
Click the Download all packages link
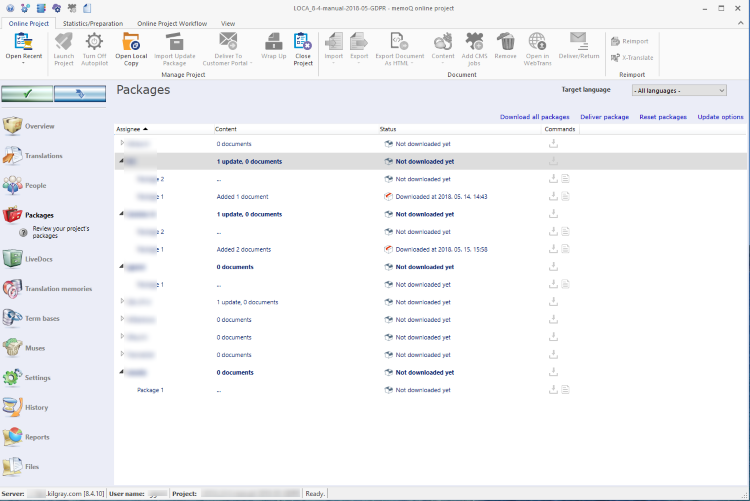534,117
